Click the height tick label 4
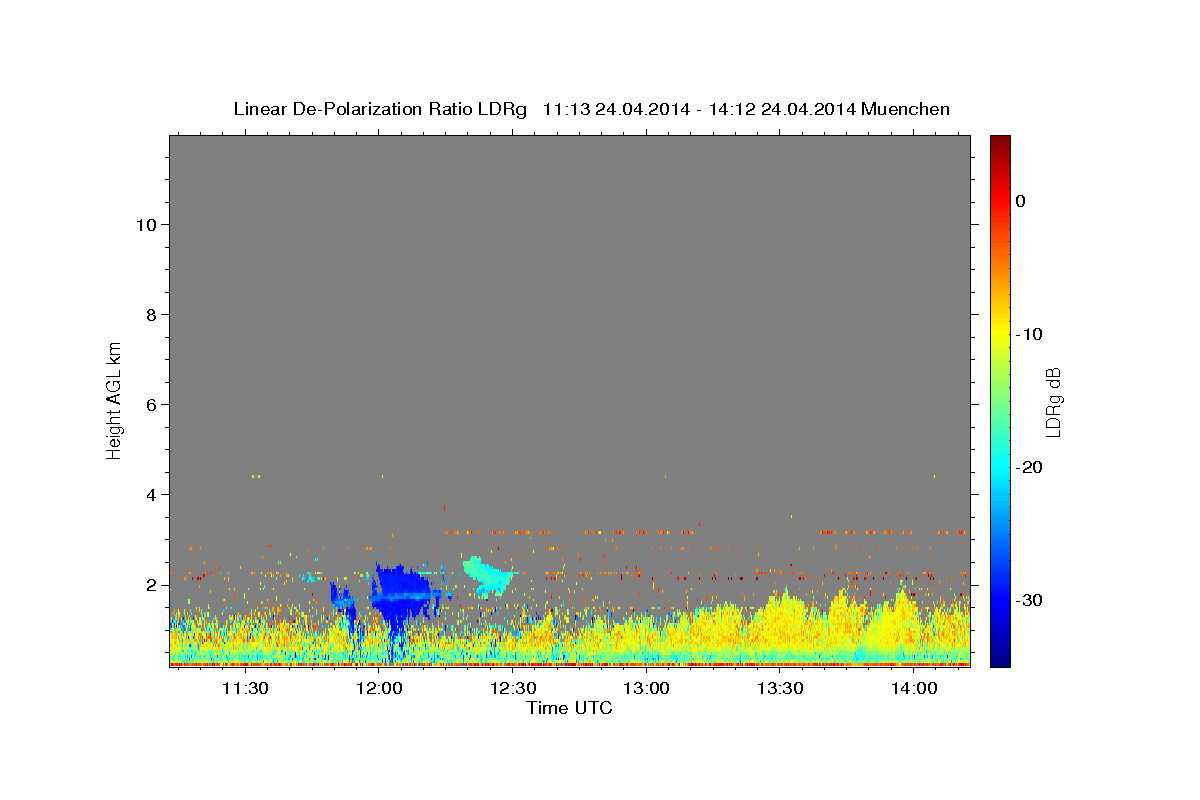 coord(151,495)
